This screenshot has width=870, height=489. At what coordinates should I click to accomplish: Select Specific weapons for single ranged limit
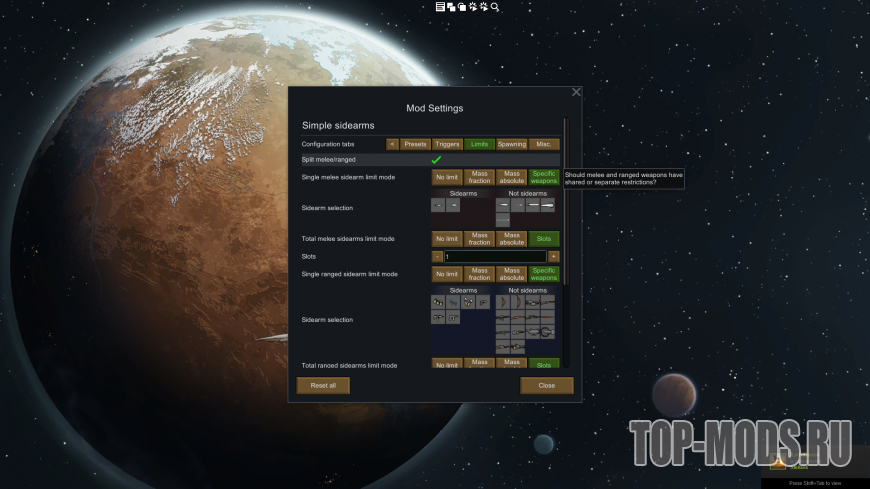pos(544,274)
